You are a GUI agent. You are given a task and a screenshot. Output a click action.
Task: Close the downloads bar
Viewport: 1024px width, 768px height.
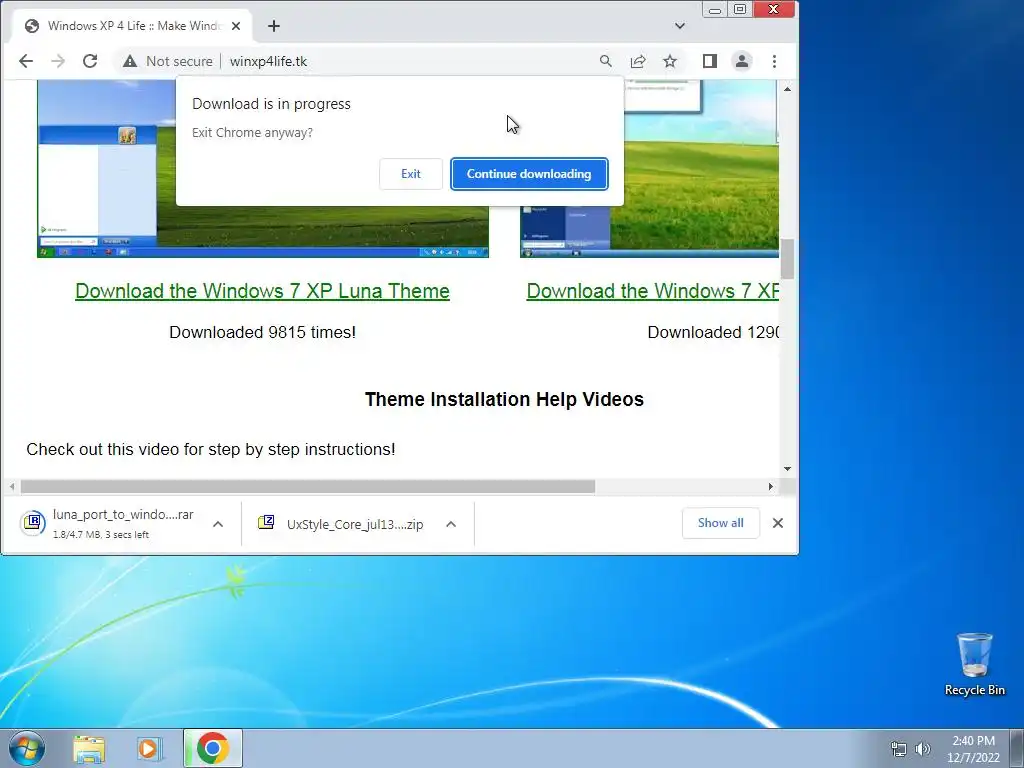(x=778, y=523)
